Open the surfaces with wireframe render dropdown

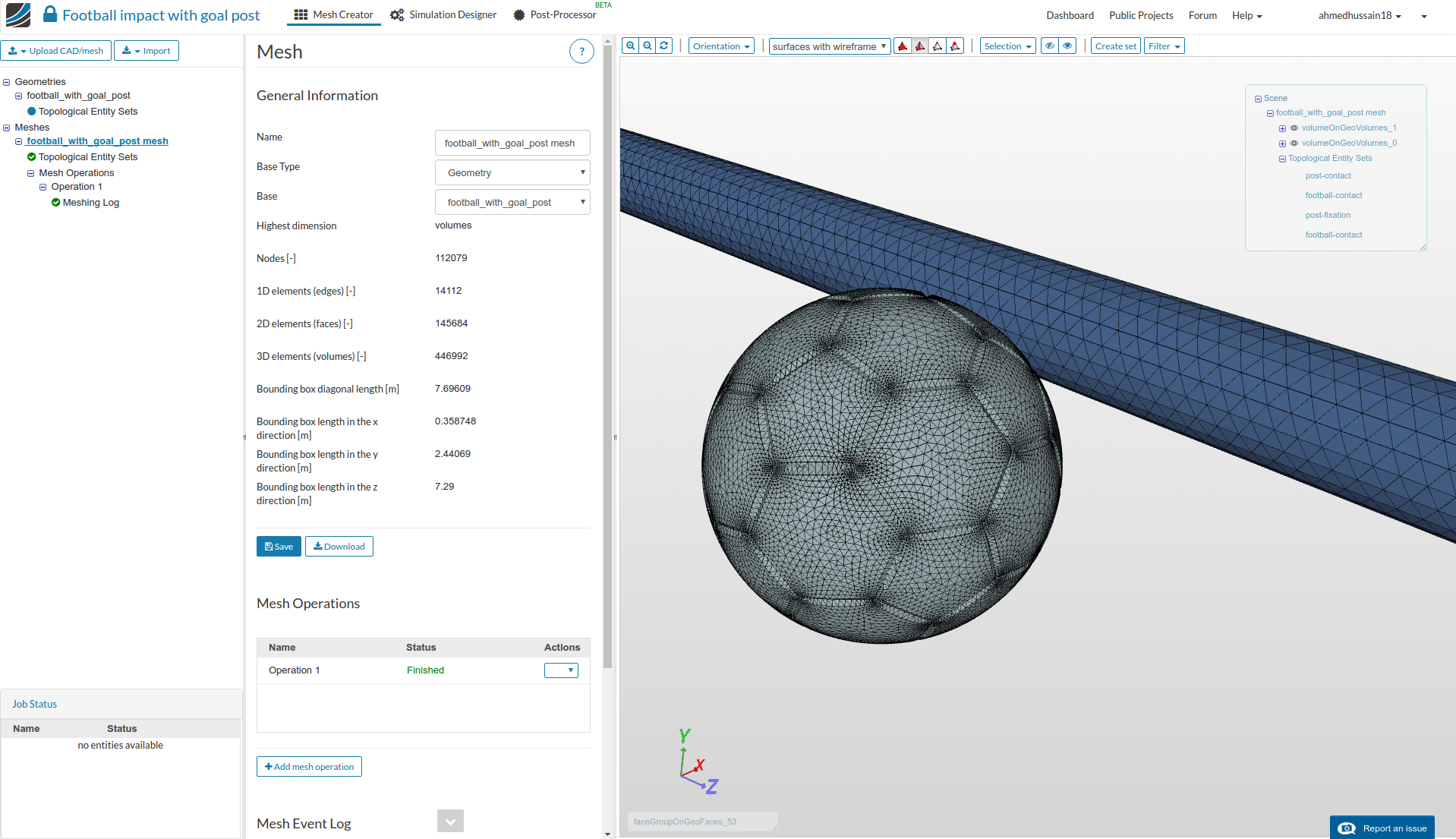point(829,46)
